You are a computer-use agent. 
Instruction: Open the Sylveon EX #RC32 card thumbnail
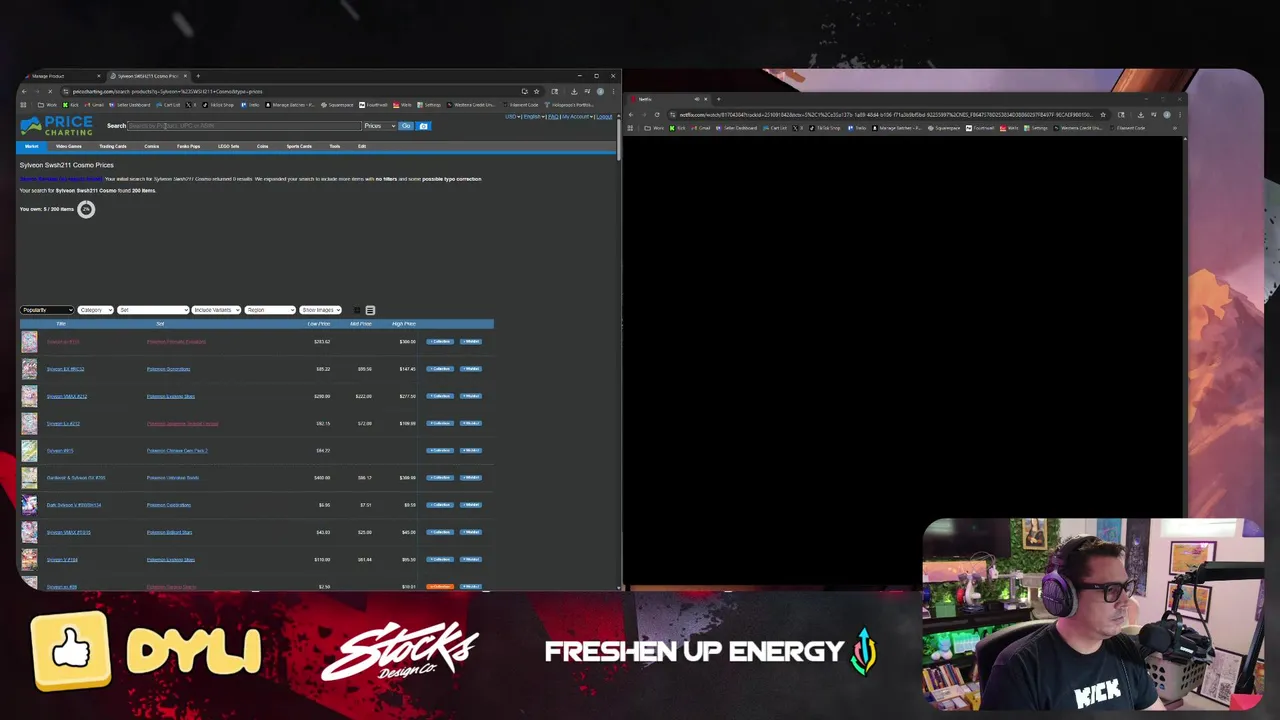click(x=29, y=369)
